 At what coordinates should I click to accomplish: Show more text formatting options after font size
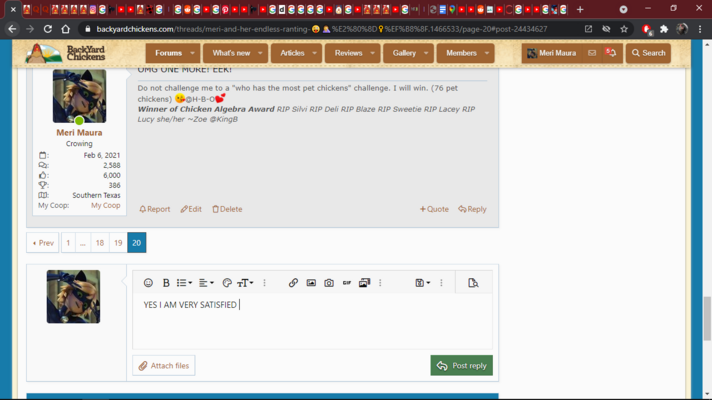264,283
